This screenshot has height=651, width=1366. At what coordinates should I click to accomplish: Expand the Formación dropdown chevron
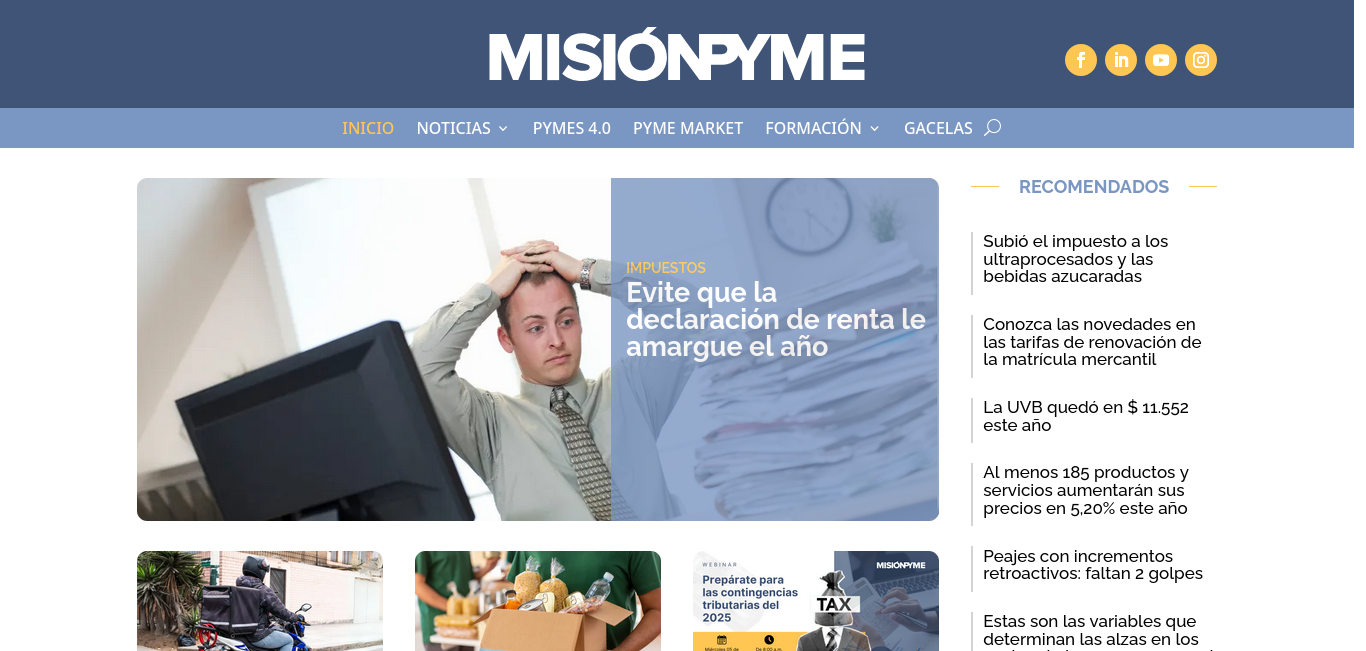pos(874,128)
